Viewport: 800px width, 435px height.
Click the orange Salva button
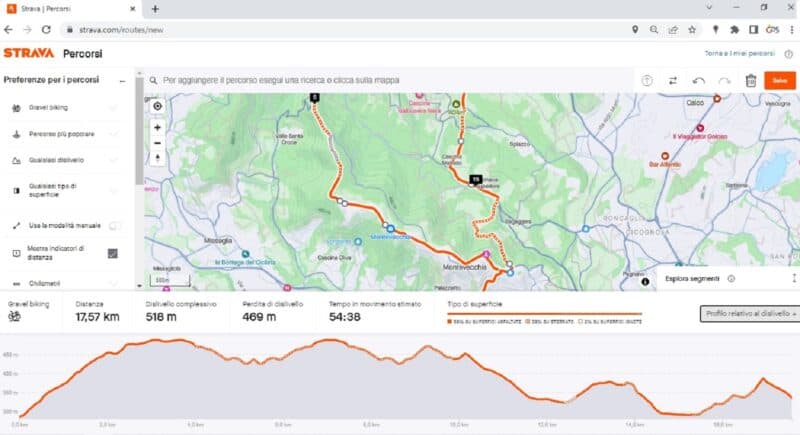coord(780,81)
